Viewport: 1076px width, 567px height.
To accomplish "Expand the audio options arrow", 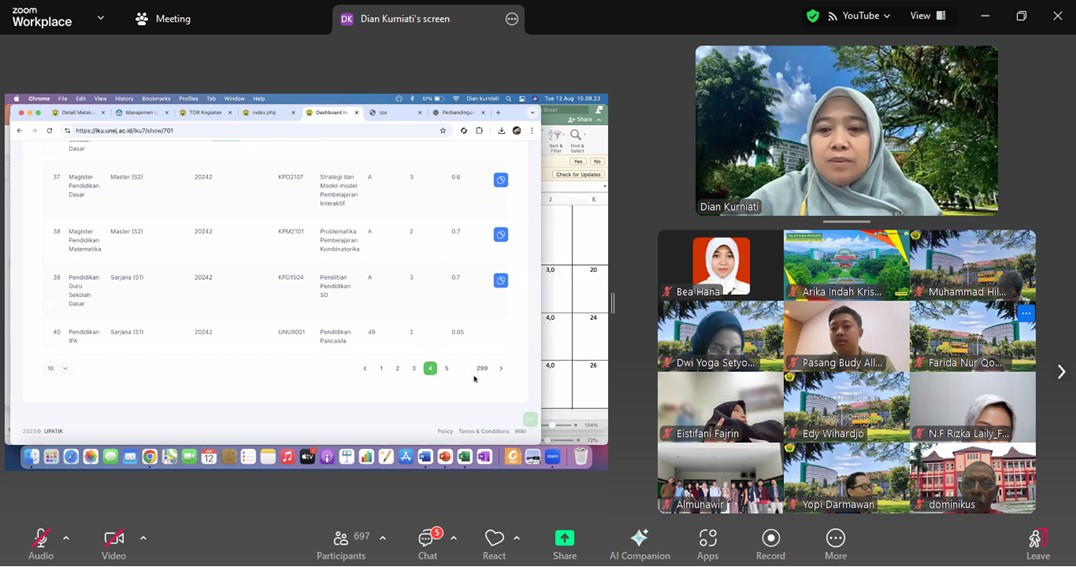I will (66, 538).
